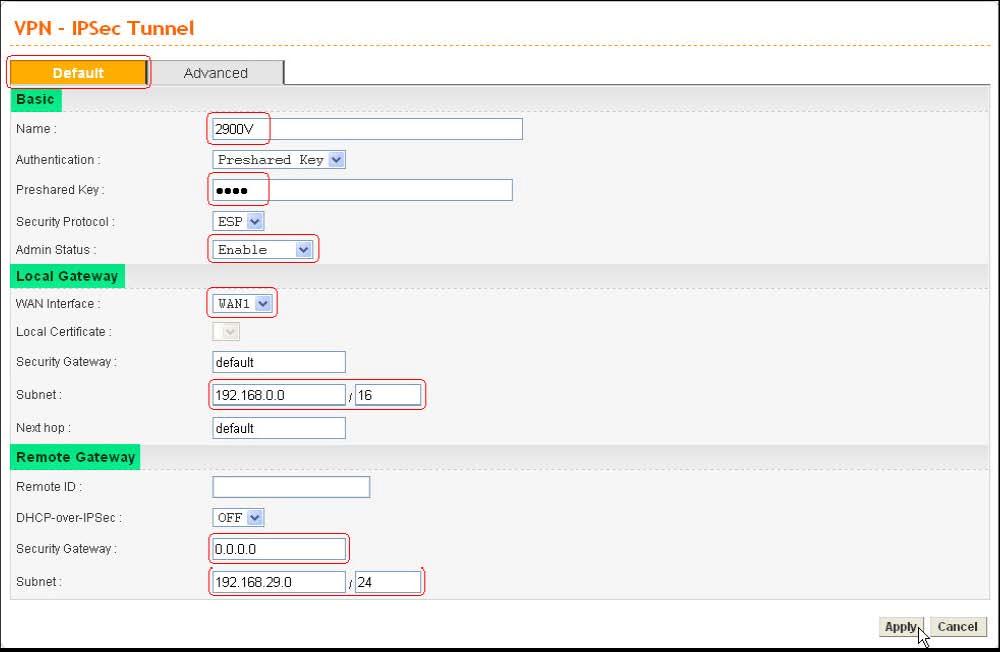
Task: Open the DHCP-over-IPSec dropdown
Action: coord(239,517)
